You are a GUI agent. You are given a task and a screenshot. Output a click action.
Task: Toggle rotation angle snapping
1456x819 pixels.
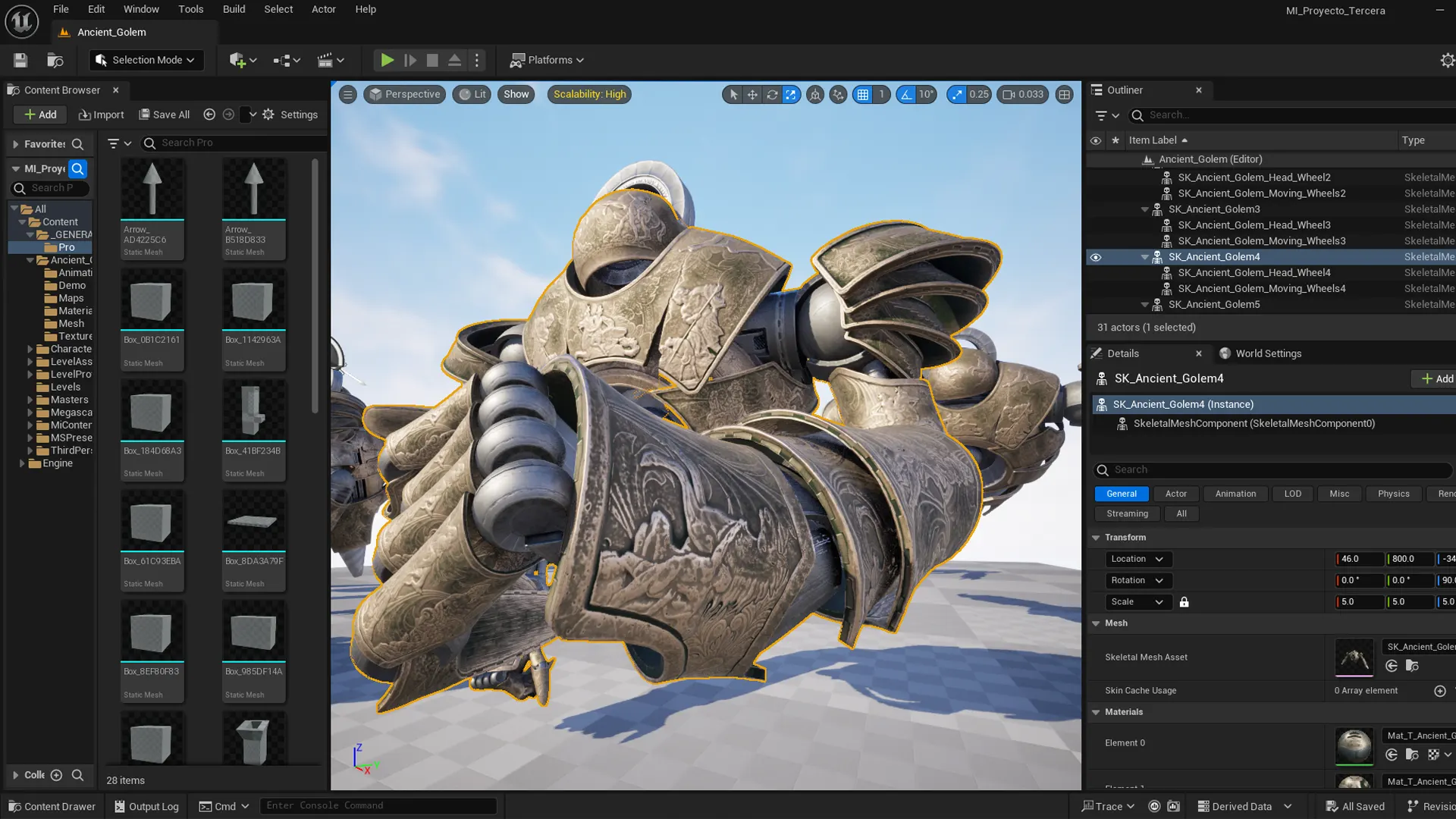[x=907, y=95]
